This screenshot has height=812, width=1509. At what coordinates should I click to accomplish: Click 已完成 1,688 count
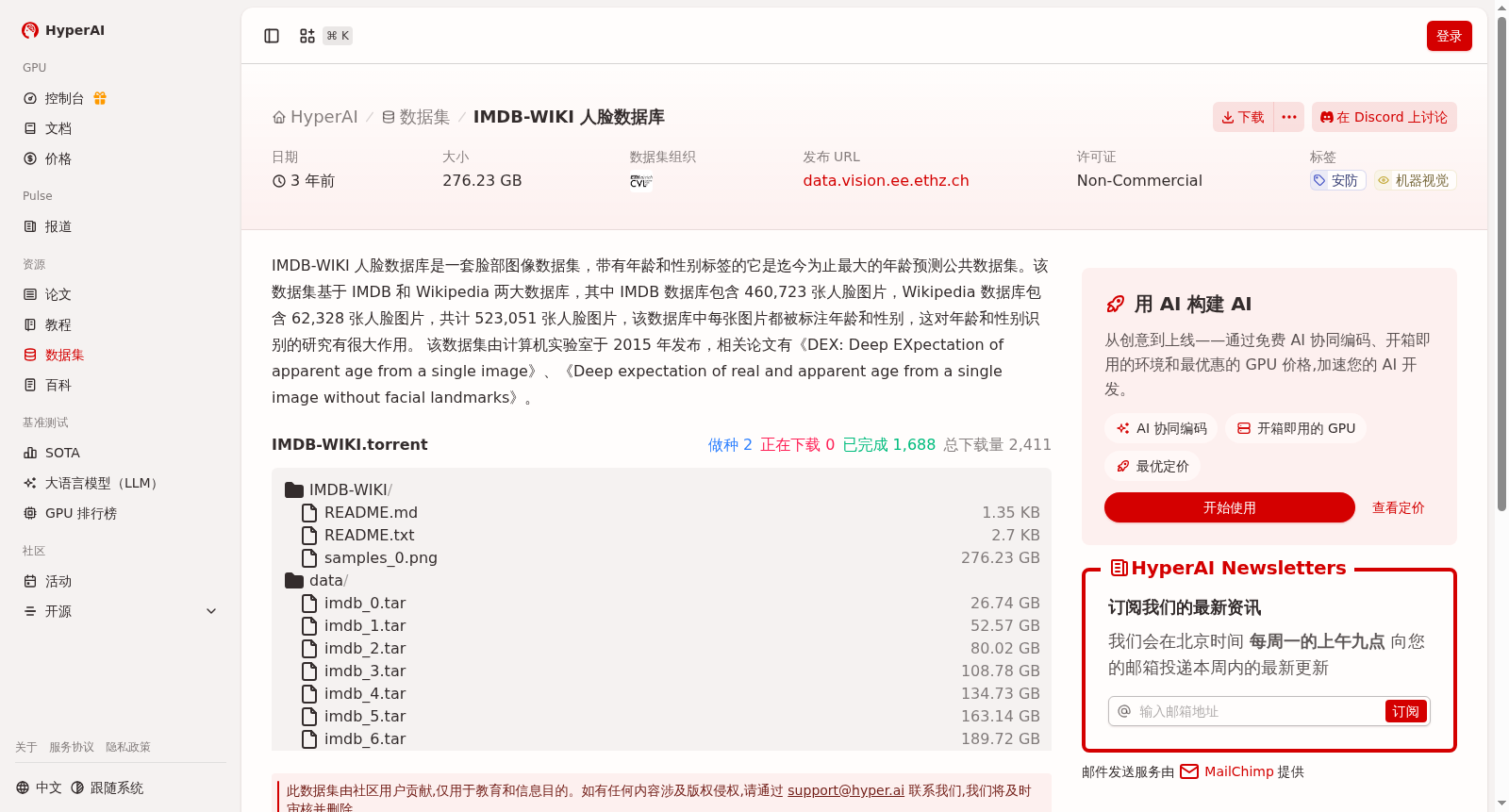pyautogui.click(x=888, y=444)
